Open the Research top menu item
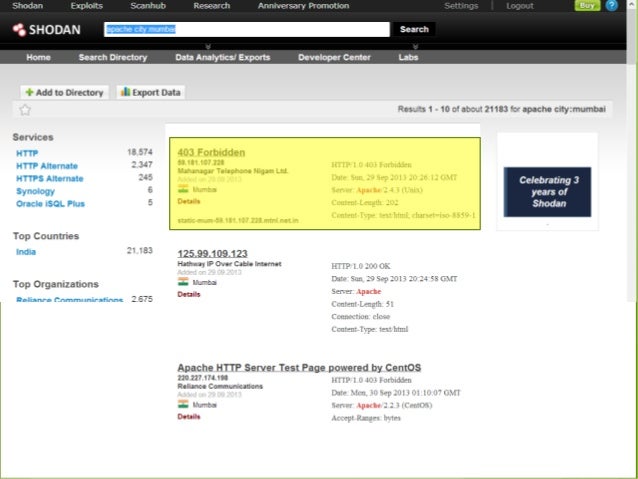The height and width of the screenshot is (479, 638). [212, 6]
